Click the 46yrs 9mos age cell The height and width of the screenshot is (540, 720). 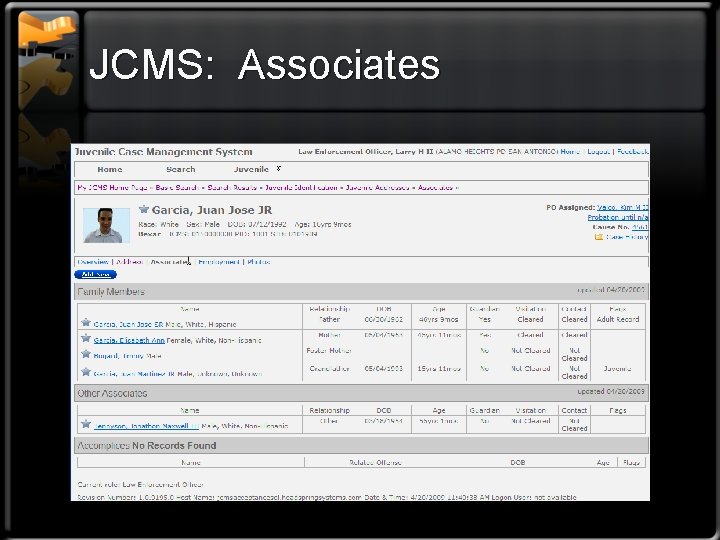(439, 319)
